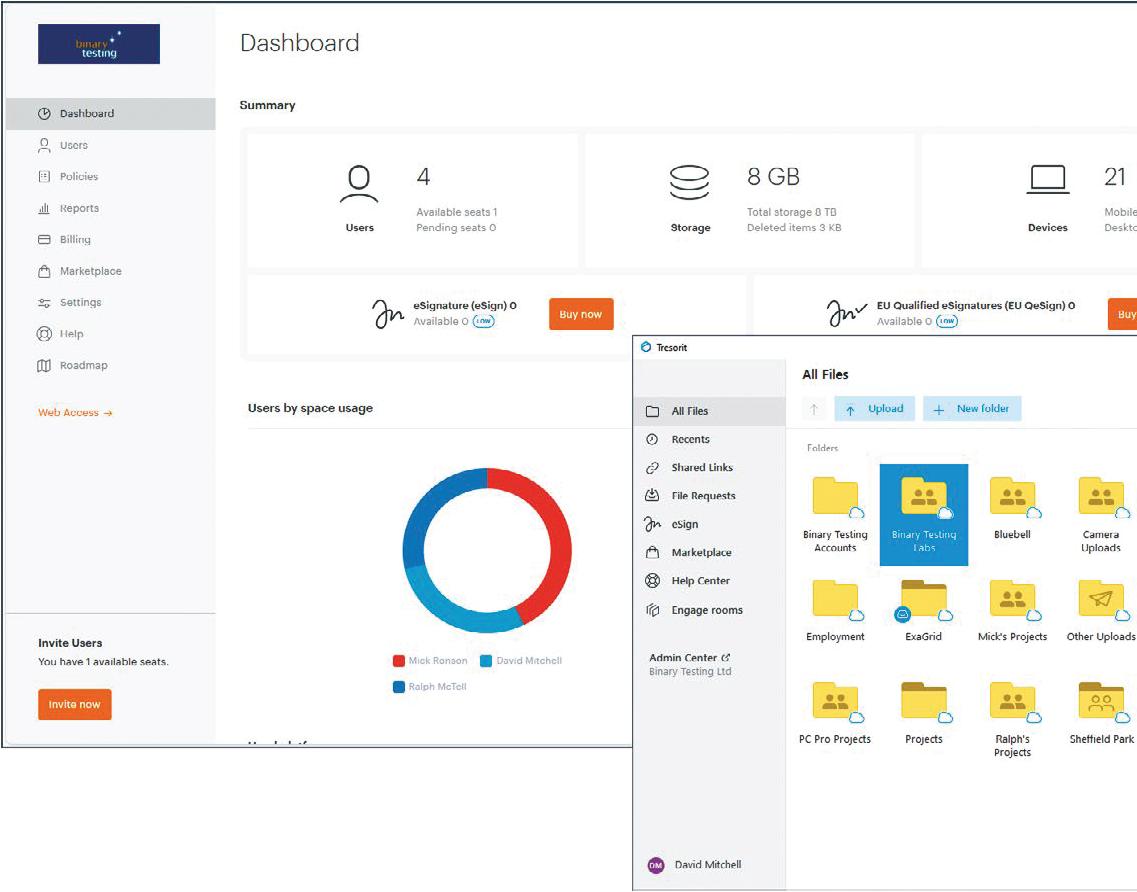Click the Low badge under EU QeSign
The image size is (1137, 892).
coord(947,321)
